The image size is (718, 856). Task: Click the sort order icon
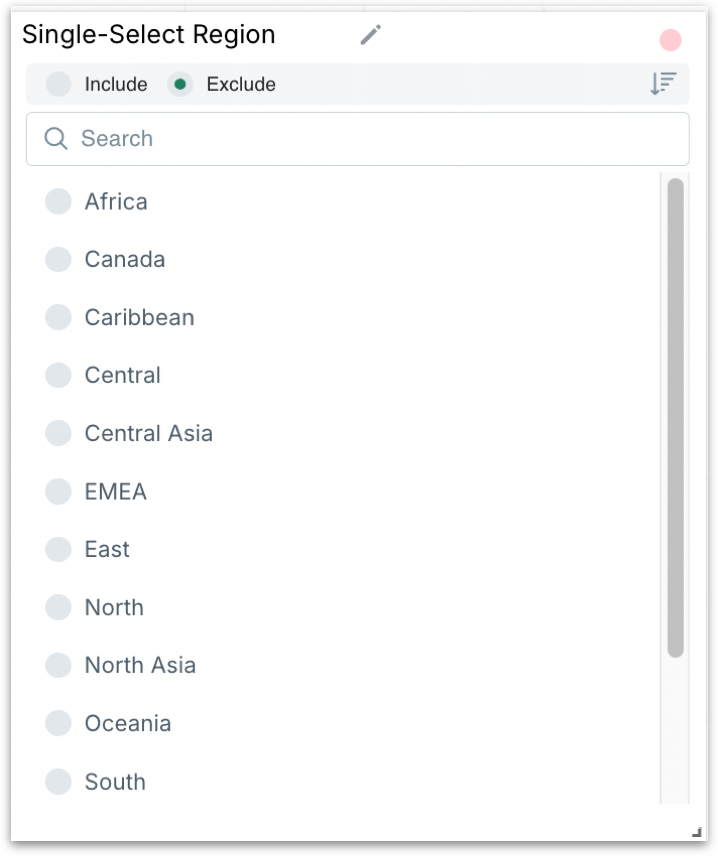click(663, 84)
